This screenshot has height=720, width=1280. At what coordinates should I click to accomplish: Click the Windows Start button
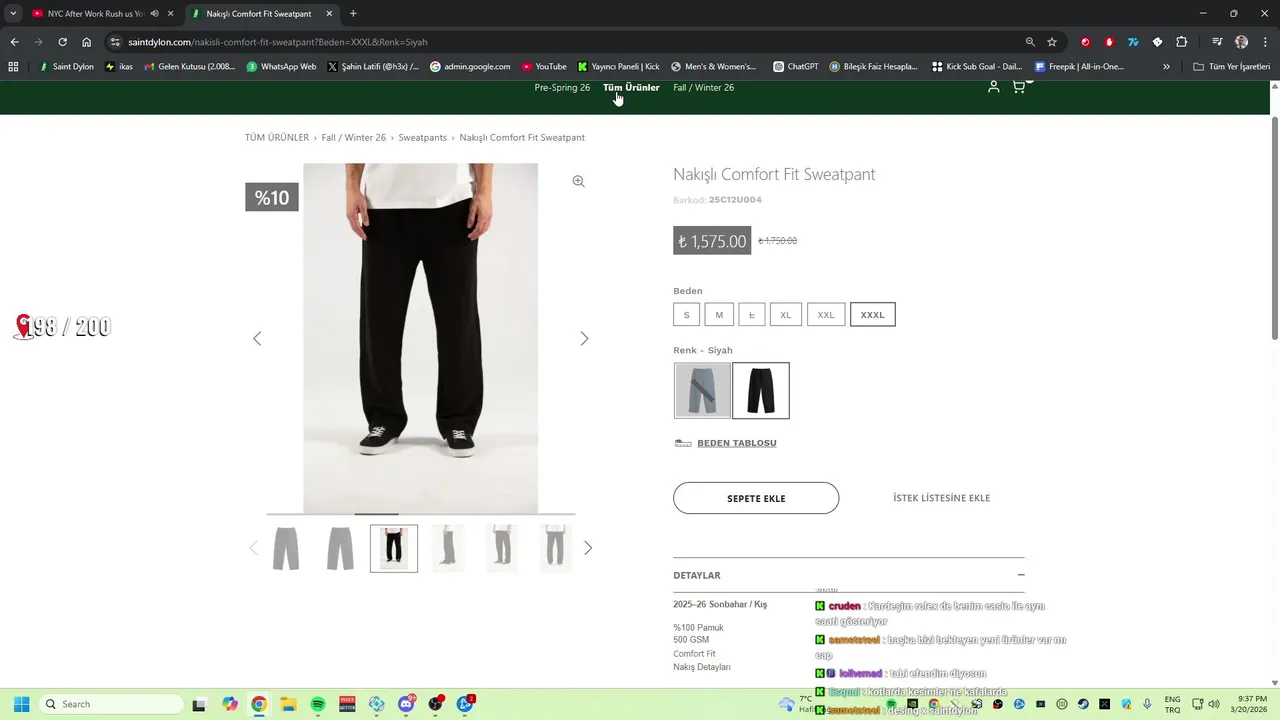click(x=21, y=704)
